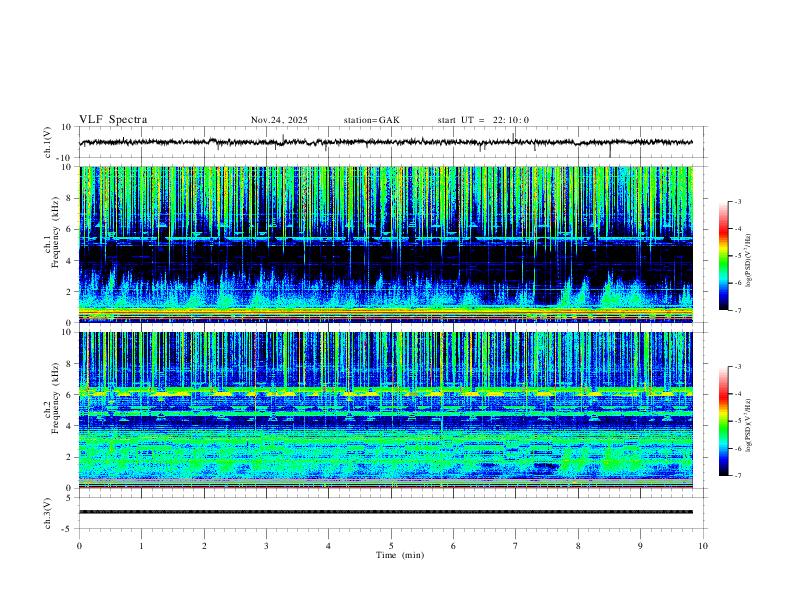Click the ch.2 spectrogram panel

pyautogui.click(x=386, y=410)
